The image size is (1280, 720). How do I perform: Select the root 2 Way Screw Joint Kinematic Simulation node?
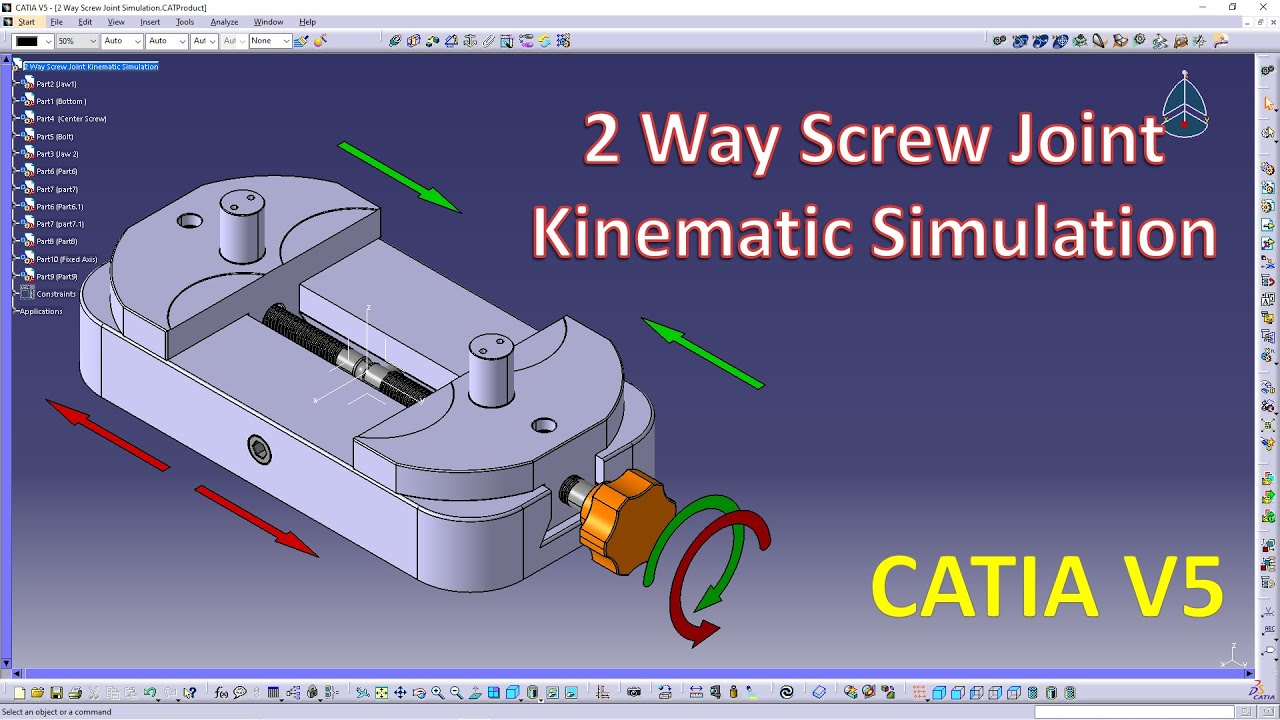coord(92,67)
